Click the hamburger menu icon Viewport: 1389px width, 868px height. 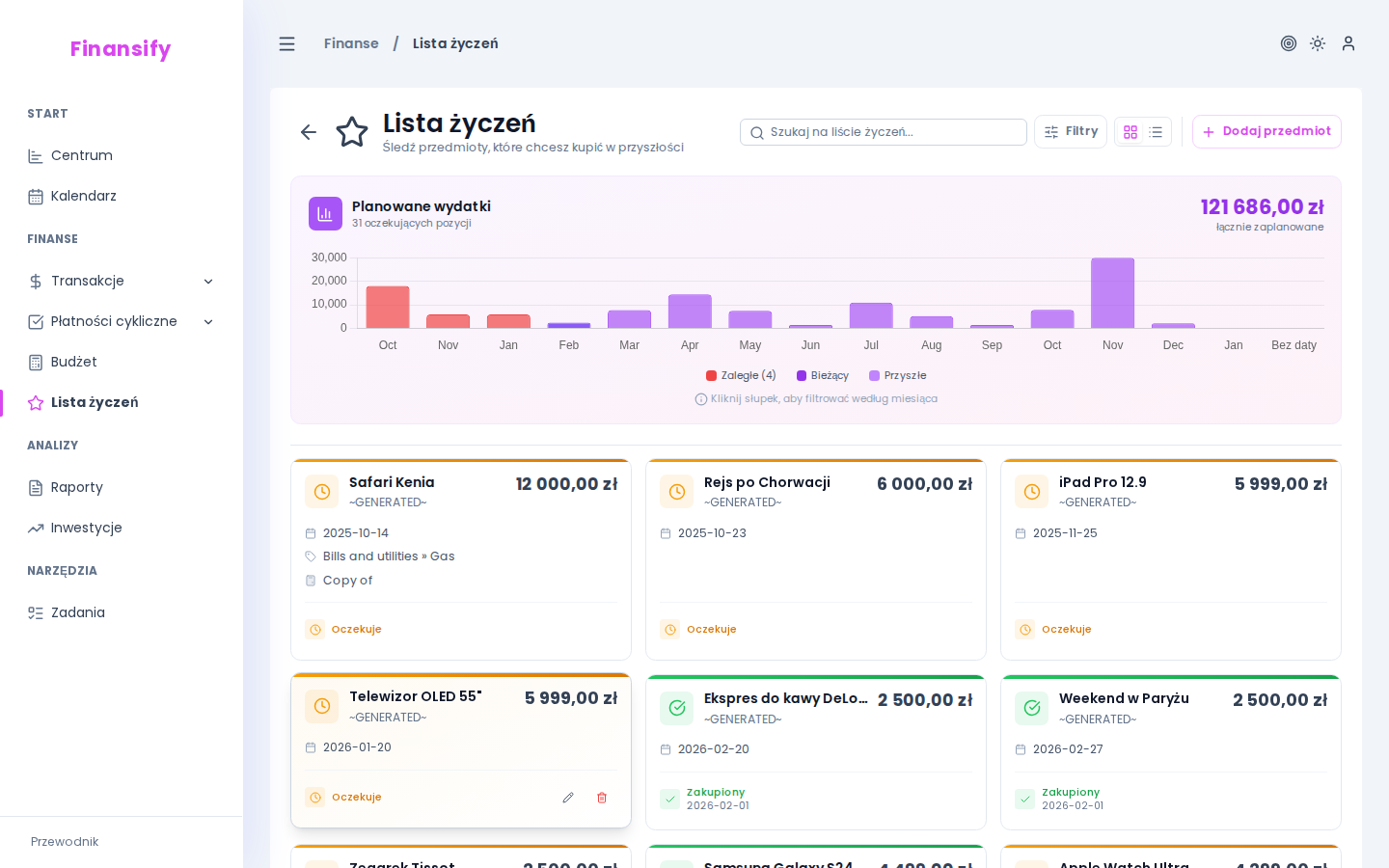pos(286,43)
